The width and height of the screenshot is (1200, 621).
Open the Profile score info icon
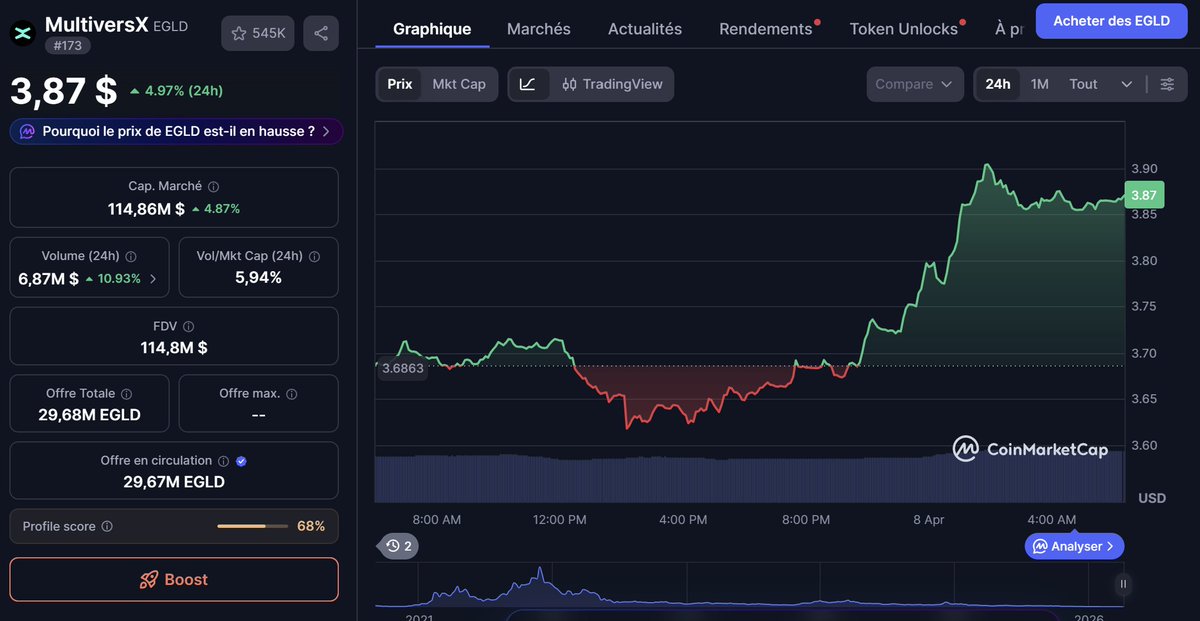point(107,526)
